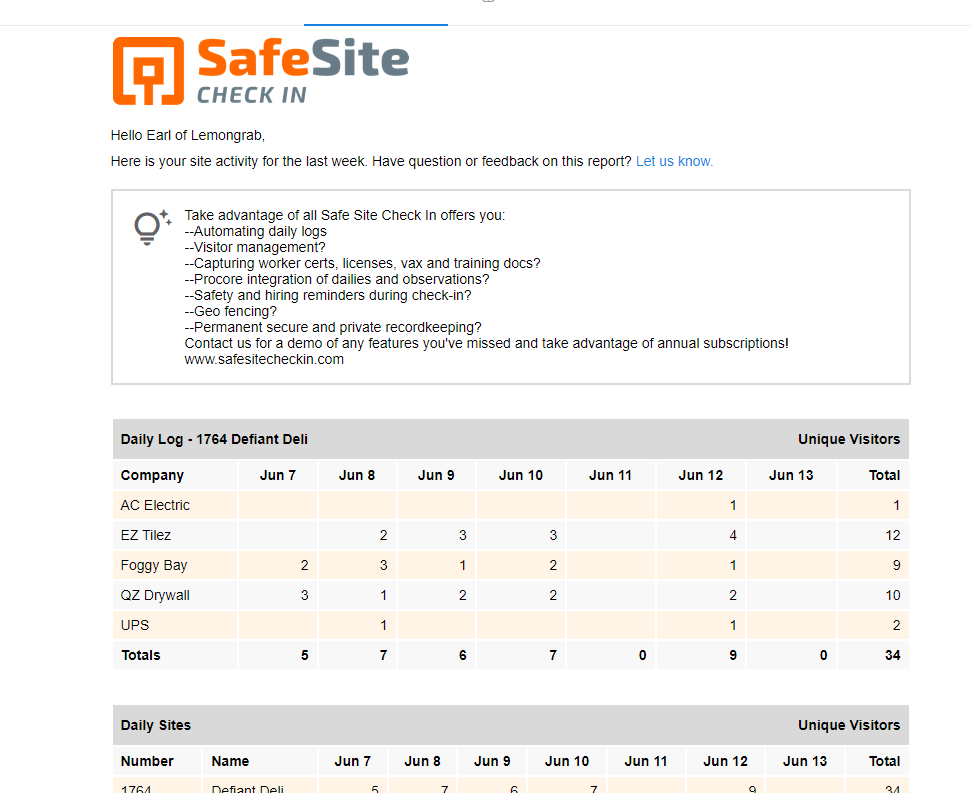Click the Daily Sites "Jun 10" column header
Viewport: 971px width, 793px height.
(567, 761)
